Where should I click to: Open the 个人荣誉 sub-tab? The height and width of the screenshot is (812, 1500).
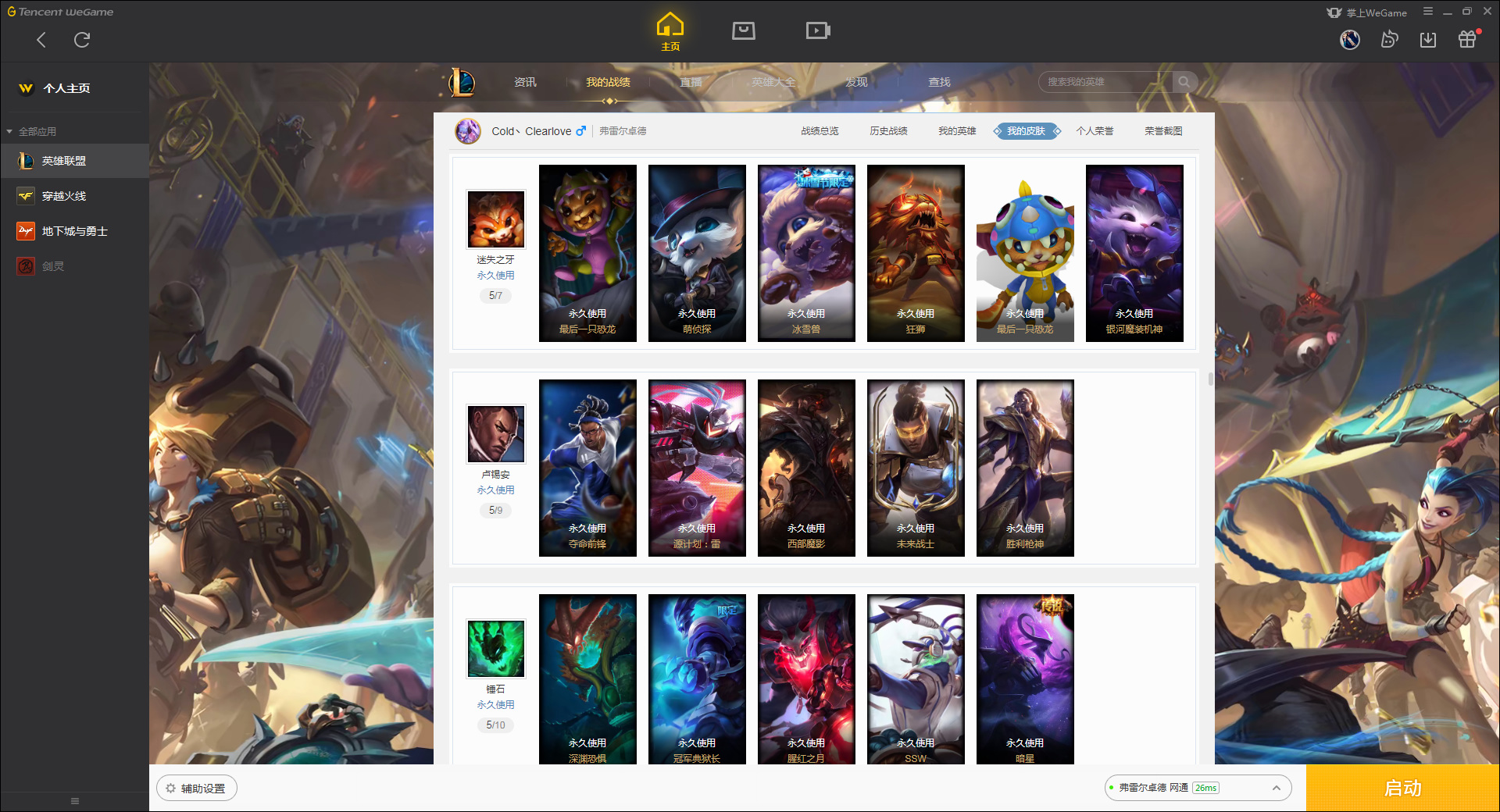pos(1095,131)
